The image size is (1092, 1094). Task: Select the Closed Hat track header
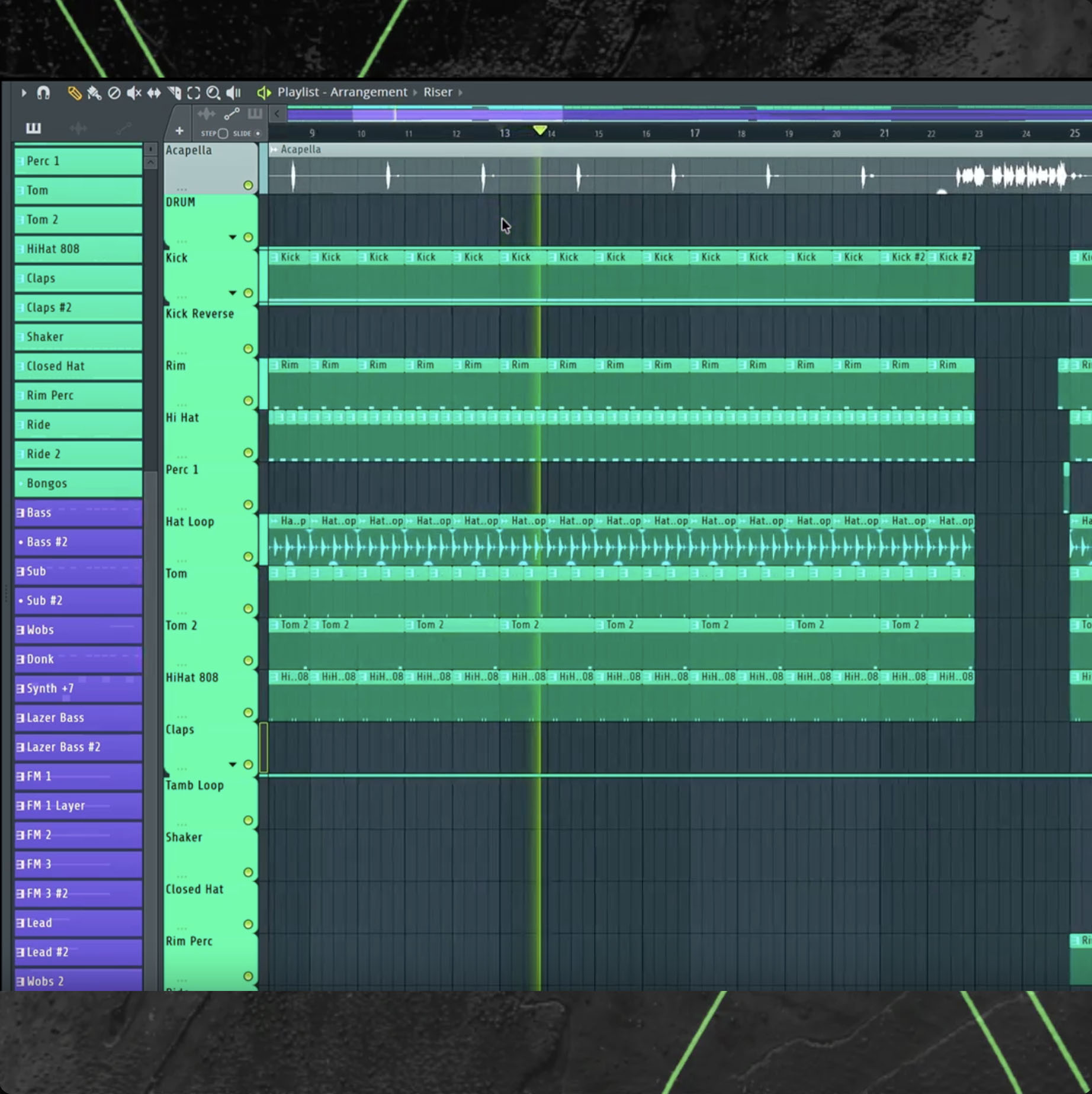click(210, 906)
